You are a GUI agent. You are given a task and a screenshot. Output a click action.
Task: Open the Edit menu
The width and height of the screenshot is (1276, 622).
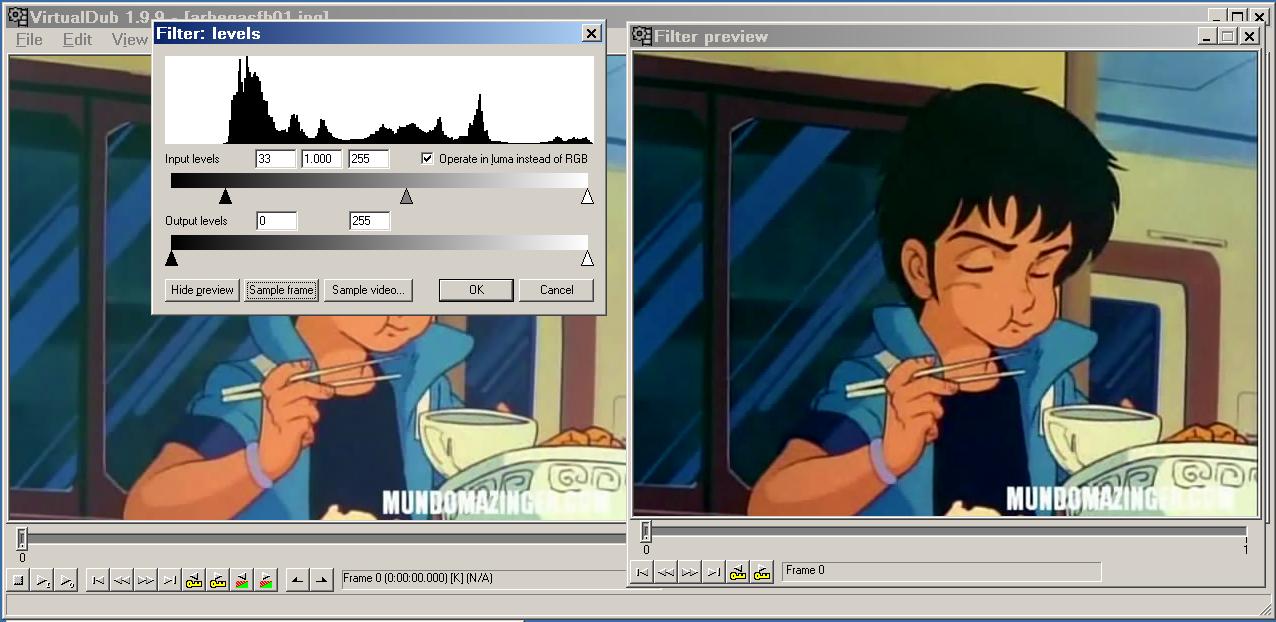click(x=77, y=40)
